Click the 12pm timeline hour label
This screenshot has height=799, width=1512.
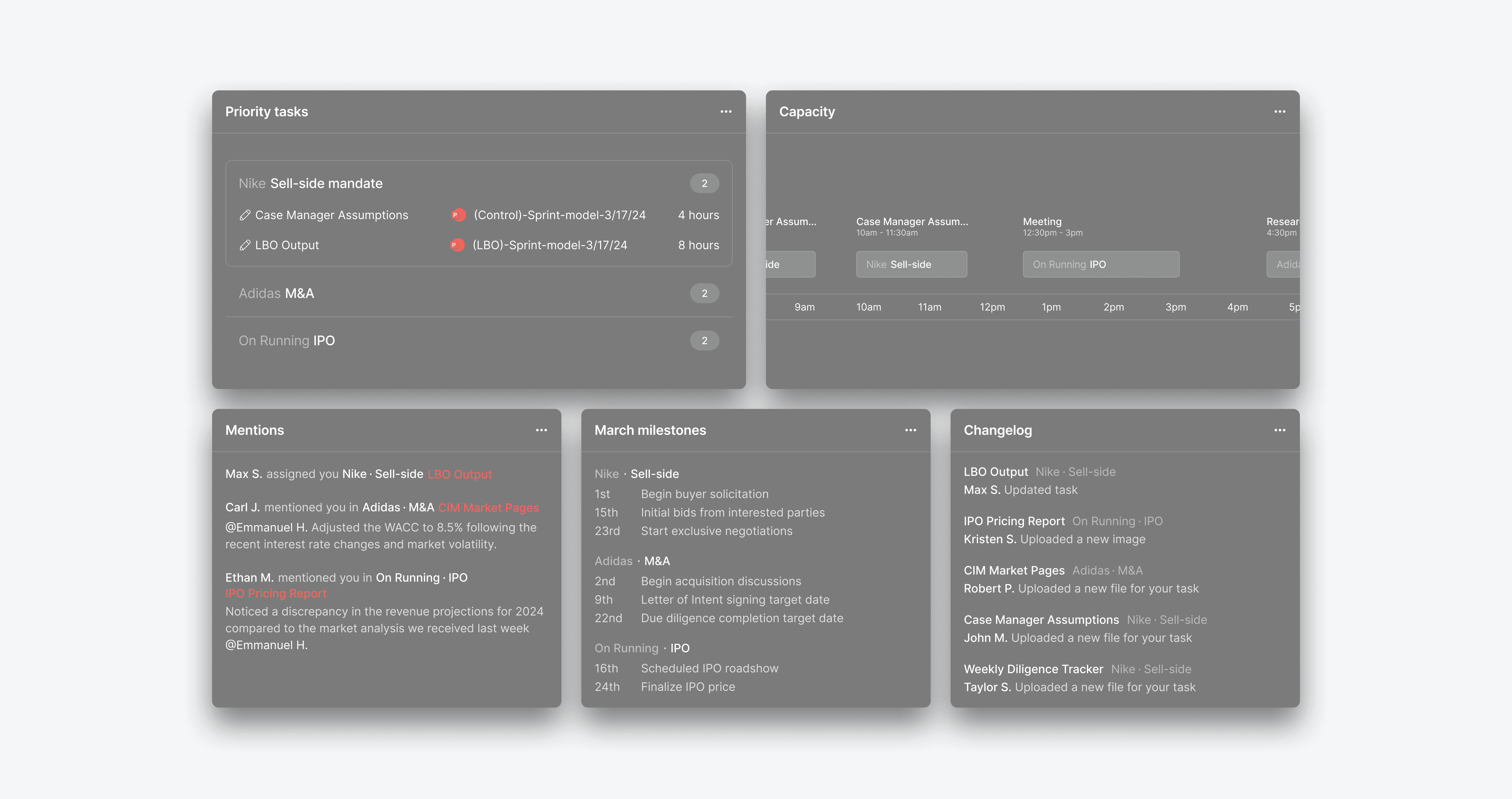(x=992, y=307)
